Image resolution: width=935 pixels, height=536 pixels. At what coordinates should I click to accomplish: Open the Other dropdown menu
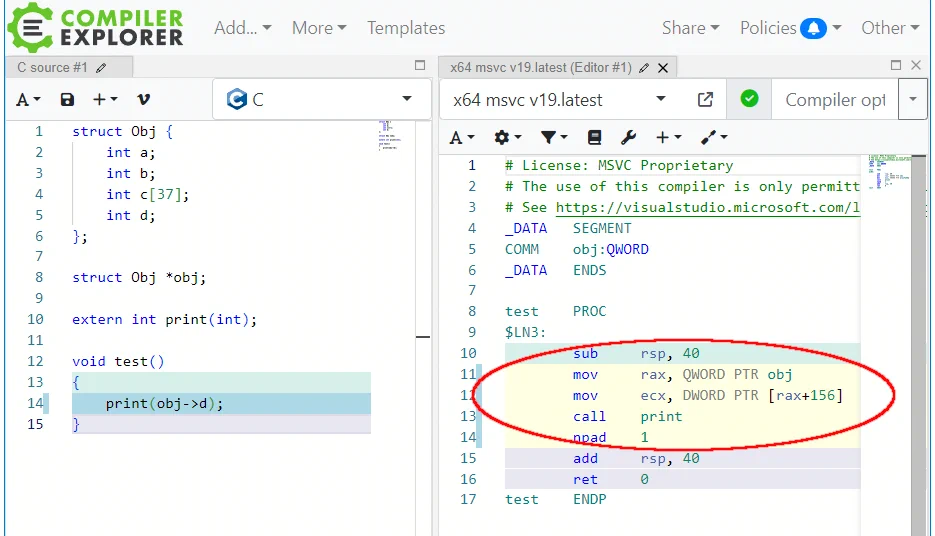click(x=890, y=28)
